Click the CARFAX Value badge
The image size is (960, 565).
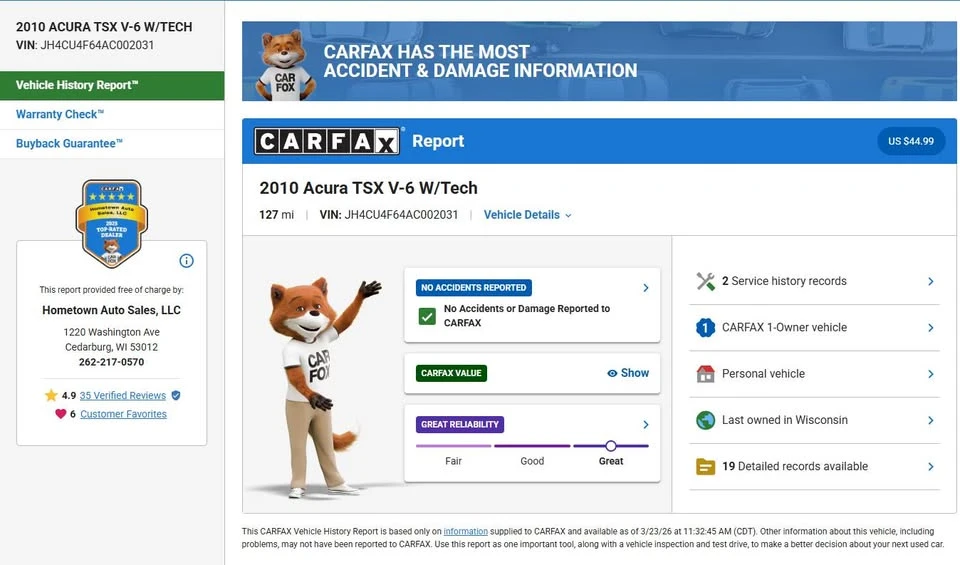pos(451,373)
